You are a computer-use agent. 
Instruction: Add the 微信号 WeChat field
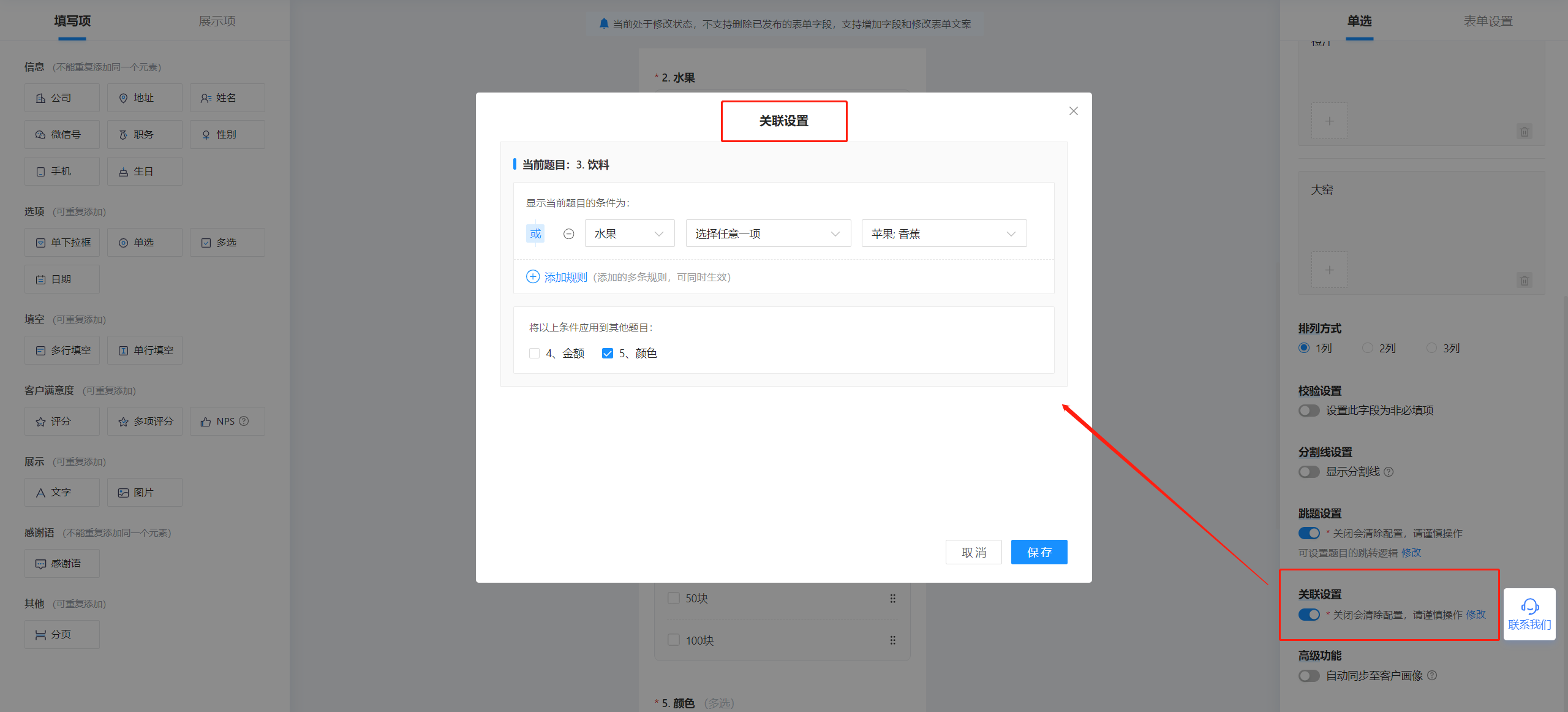pos(62,135)
